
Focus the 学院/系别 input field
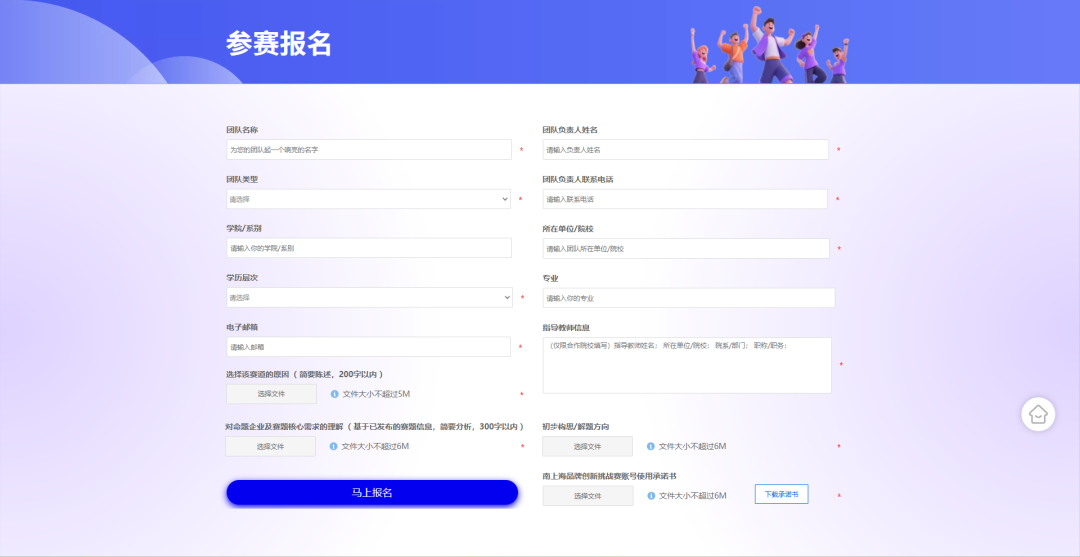point(368,248)
